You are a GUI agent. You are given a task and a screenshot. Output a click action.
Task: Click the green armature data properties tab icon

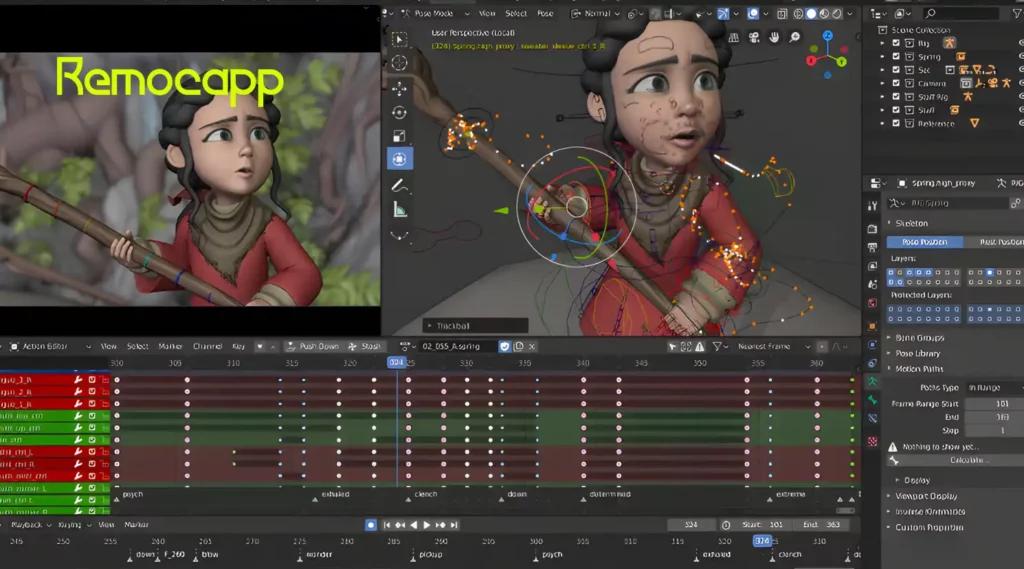pyautogui.click(x=872, y=381)
